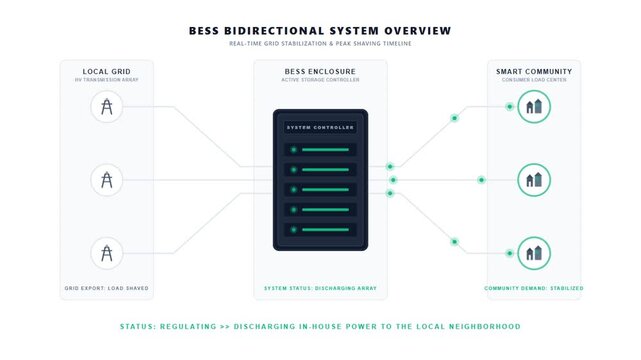Click the bottom Local Grid transmission tower icon
This screenshot has height=360, width=641.
pyautogui.click(x=107, y=253)
